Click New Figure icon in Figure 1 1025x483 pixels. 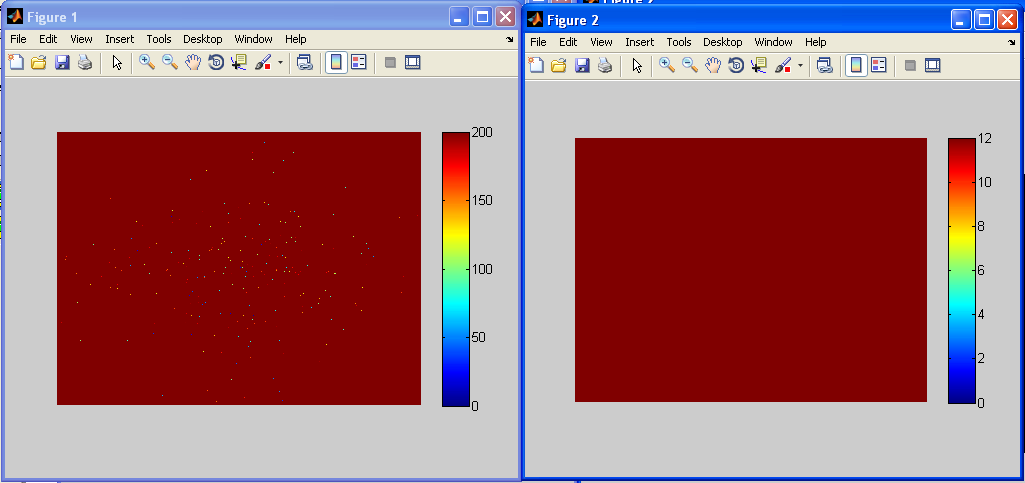click(15, 63)
